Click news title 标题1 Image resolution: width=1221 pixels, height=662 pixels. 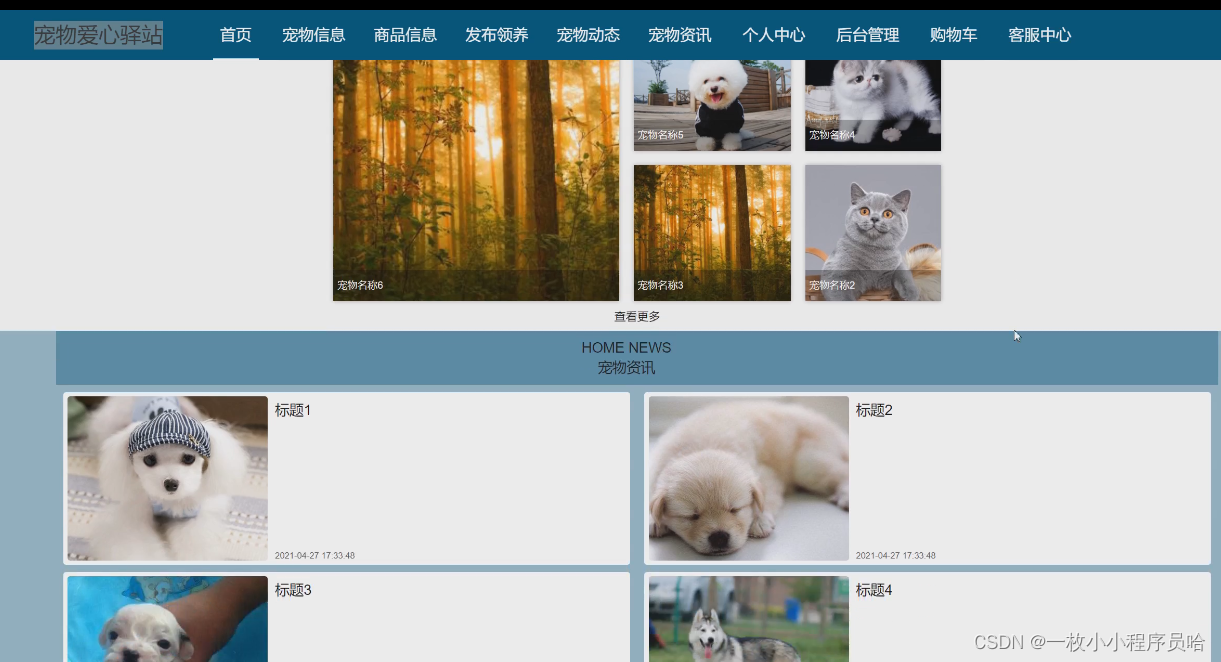coord(293,410)
